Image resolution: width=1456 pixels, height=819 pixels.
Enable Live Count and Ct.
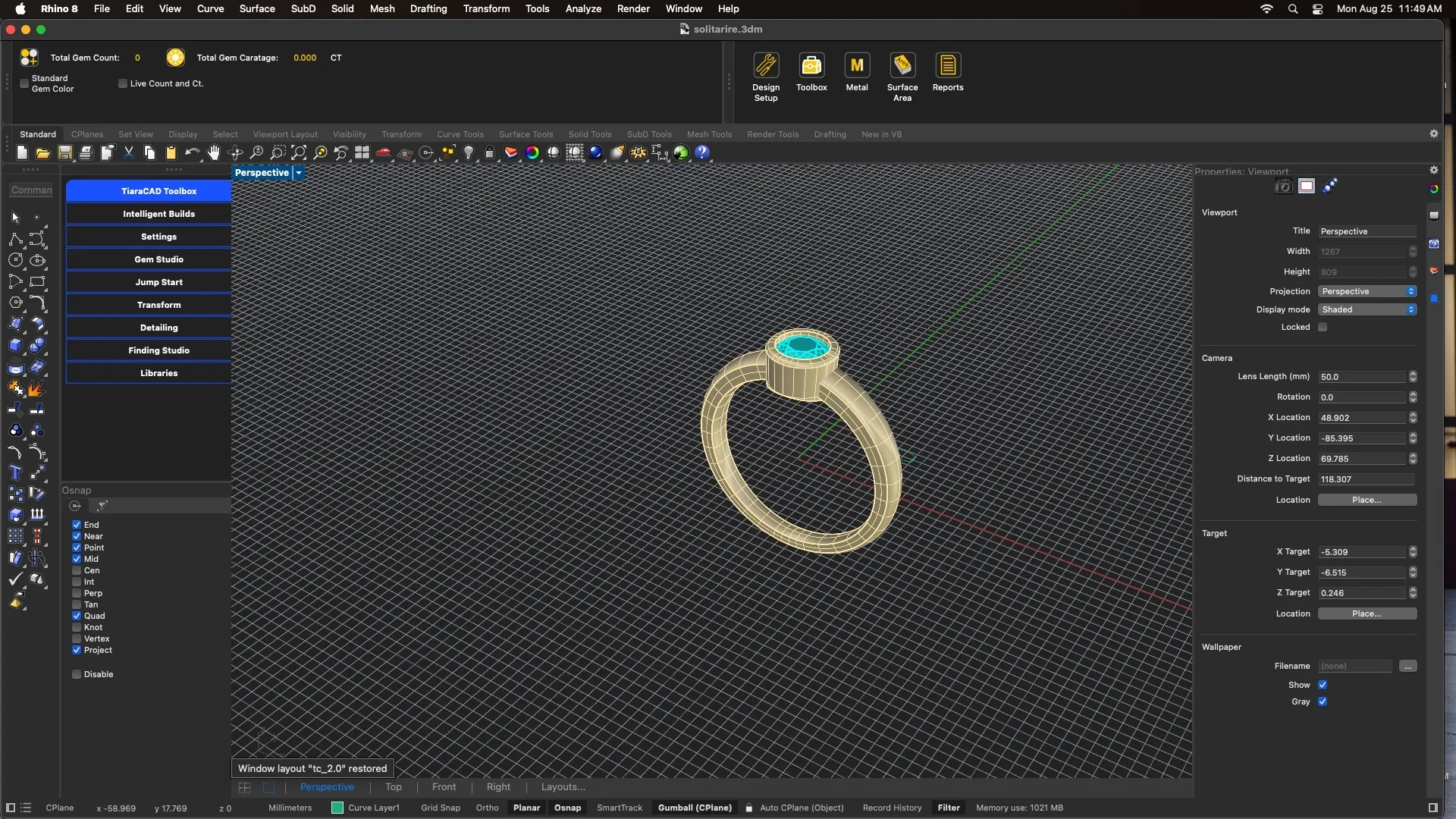[122, 83]
